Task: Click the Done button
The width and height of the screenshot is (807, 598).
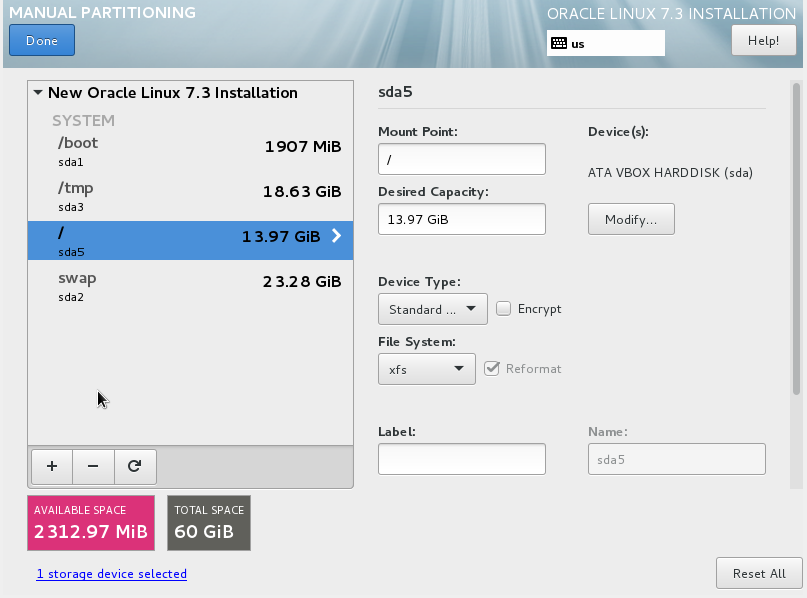Action: 42,40
